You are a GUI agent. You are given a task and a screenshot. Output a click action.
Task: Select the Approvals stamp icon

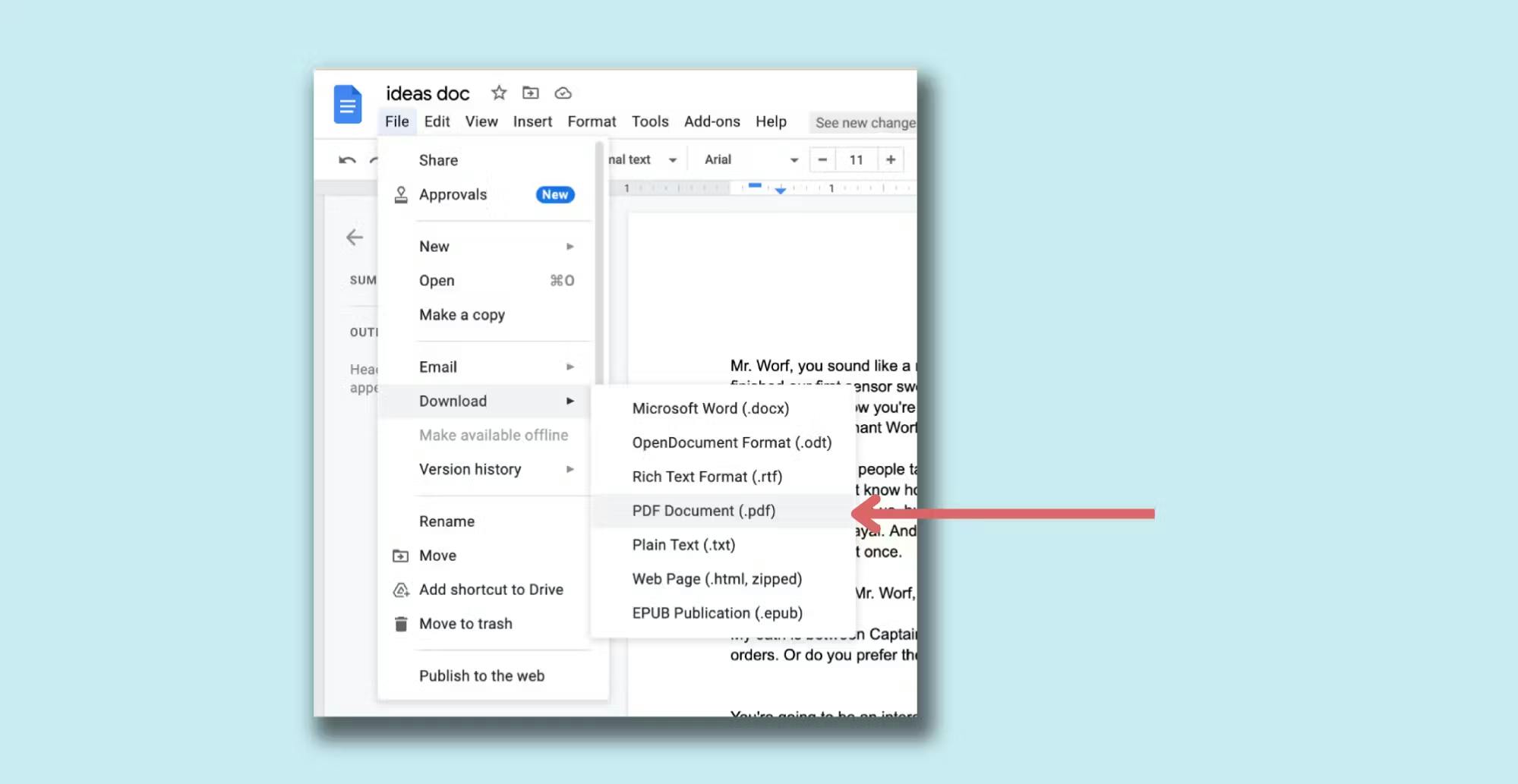[x=400, y=194]
